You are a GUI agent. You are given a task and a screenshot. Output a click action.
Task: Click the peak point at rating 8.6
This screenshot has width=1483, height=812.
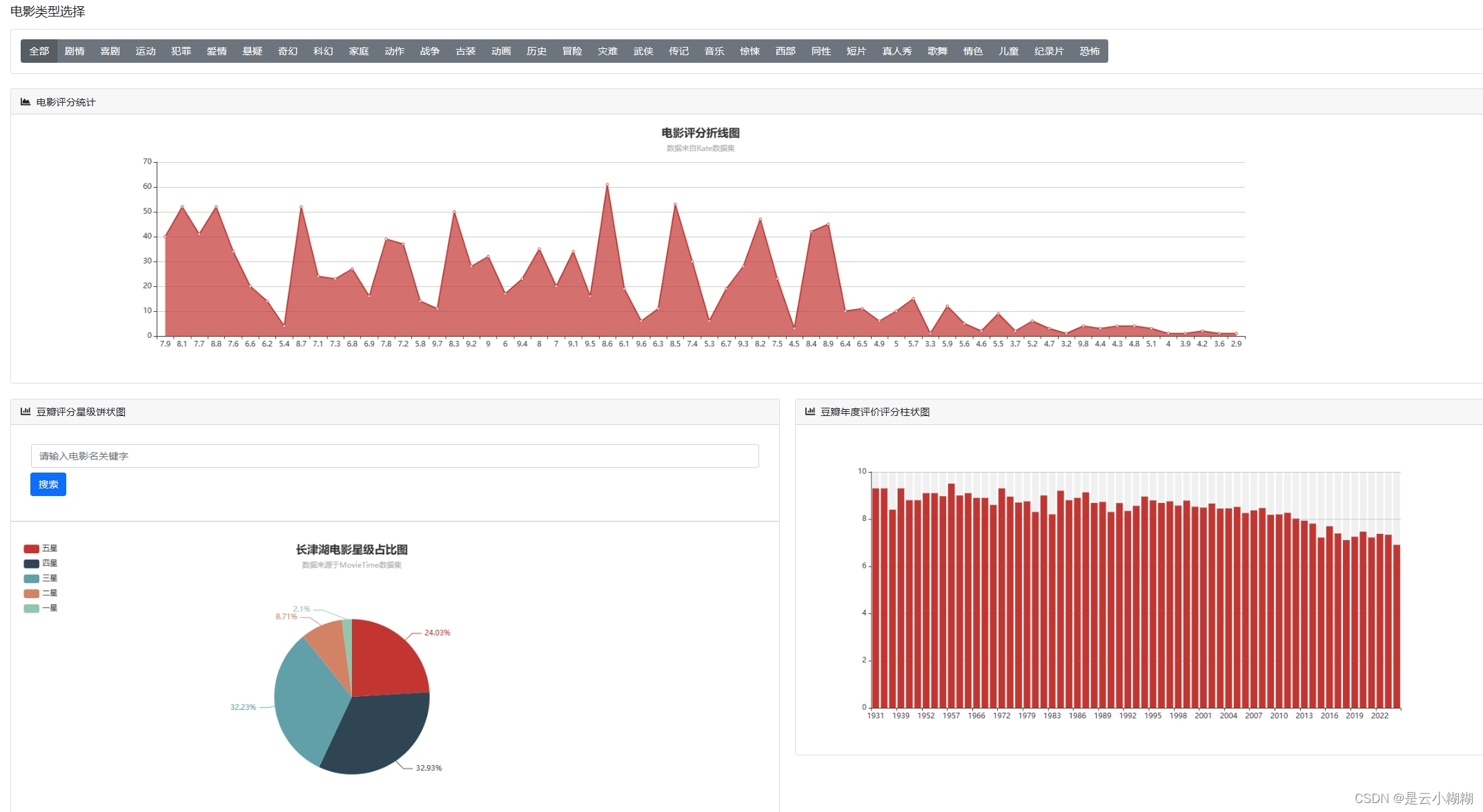(x=607, y=185)
